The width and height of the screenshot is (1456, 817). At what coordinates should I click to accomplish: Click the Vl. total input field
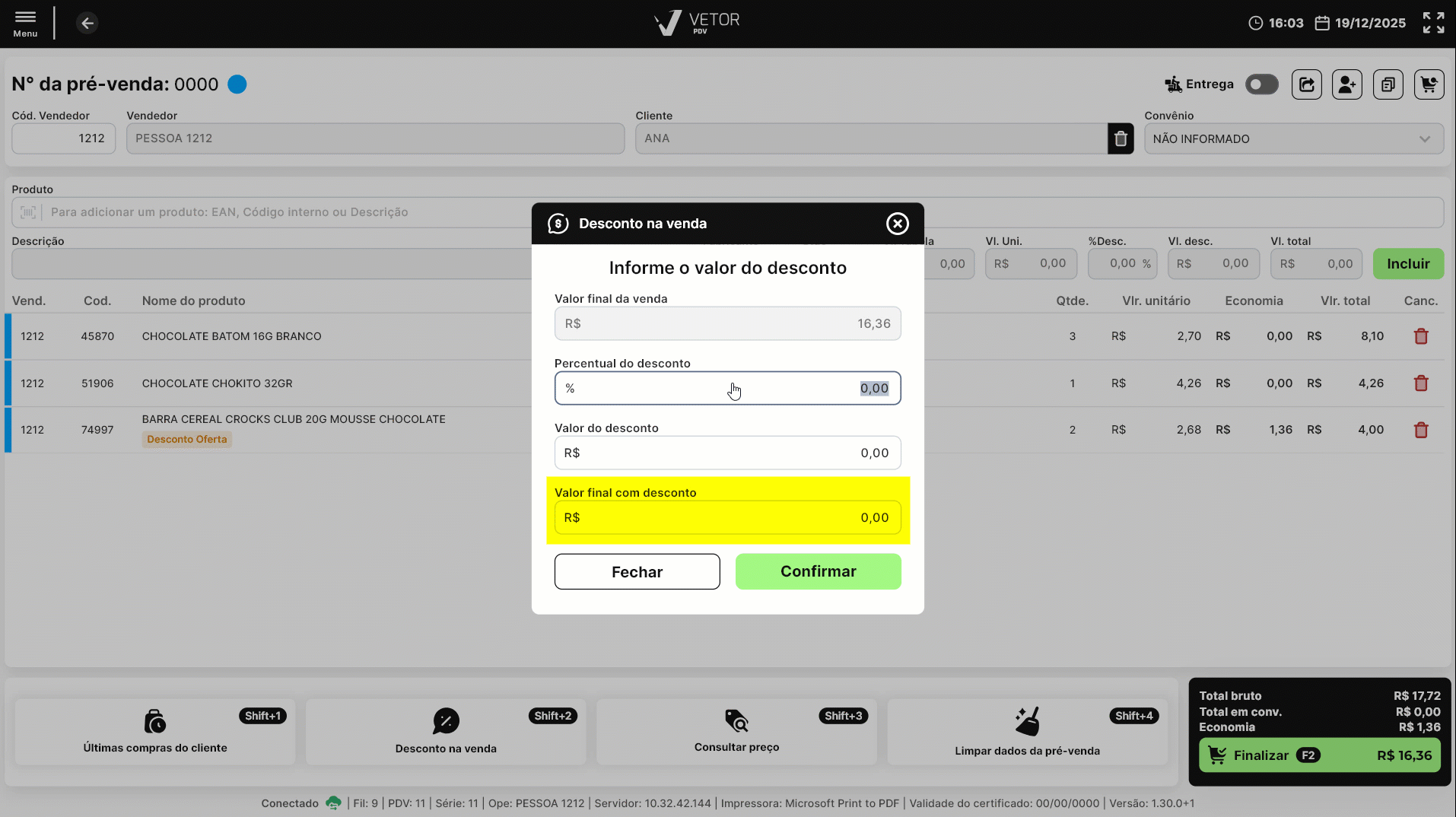(1317, 263)
